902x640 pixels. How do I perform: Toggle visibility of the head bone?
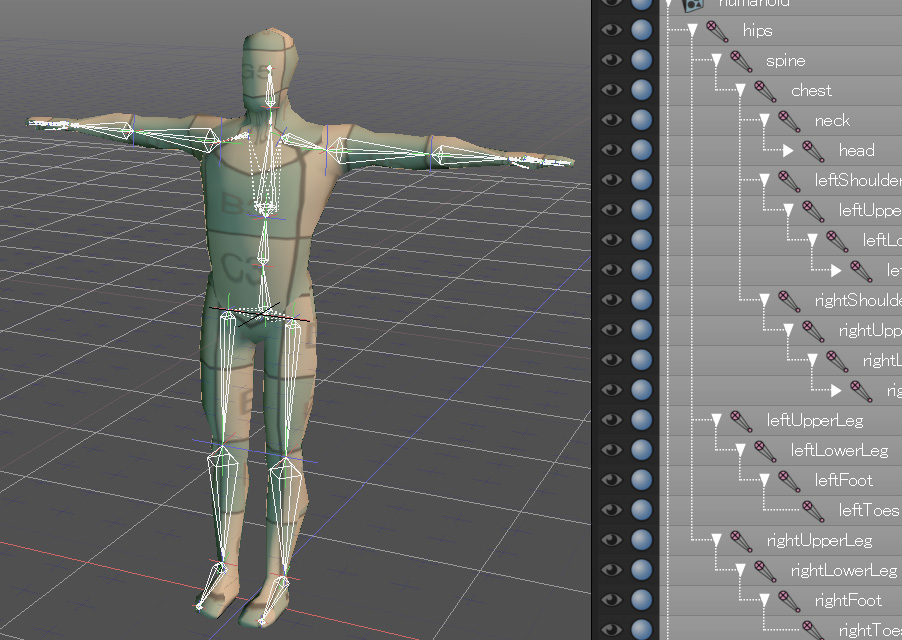point(611,150)
